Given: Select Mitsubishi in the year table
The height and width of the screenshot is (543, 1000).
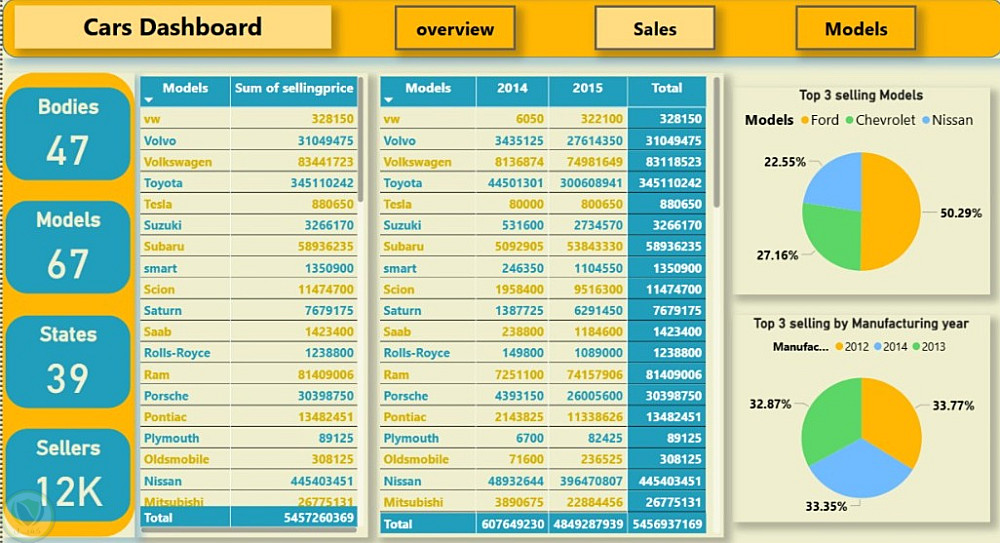Looking at the screenshot, I should click(413, 502).
